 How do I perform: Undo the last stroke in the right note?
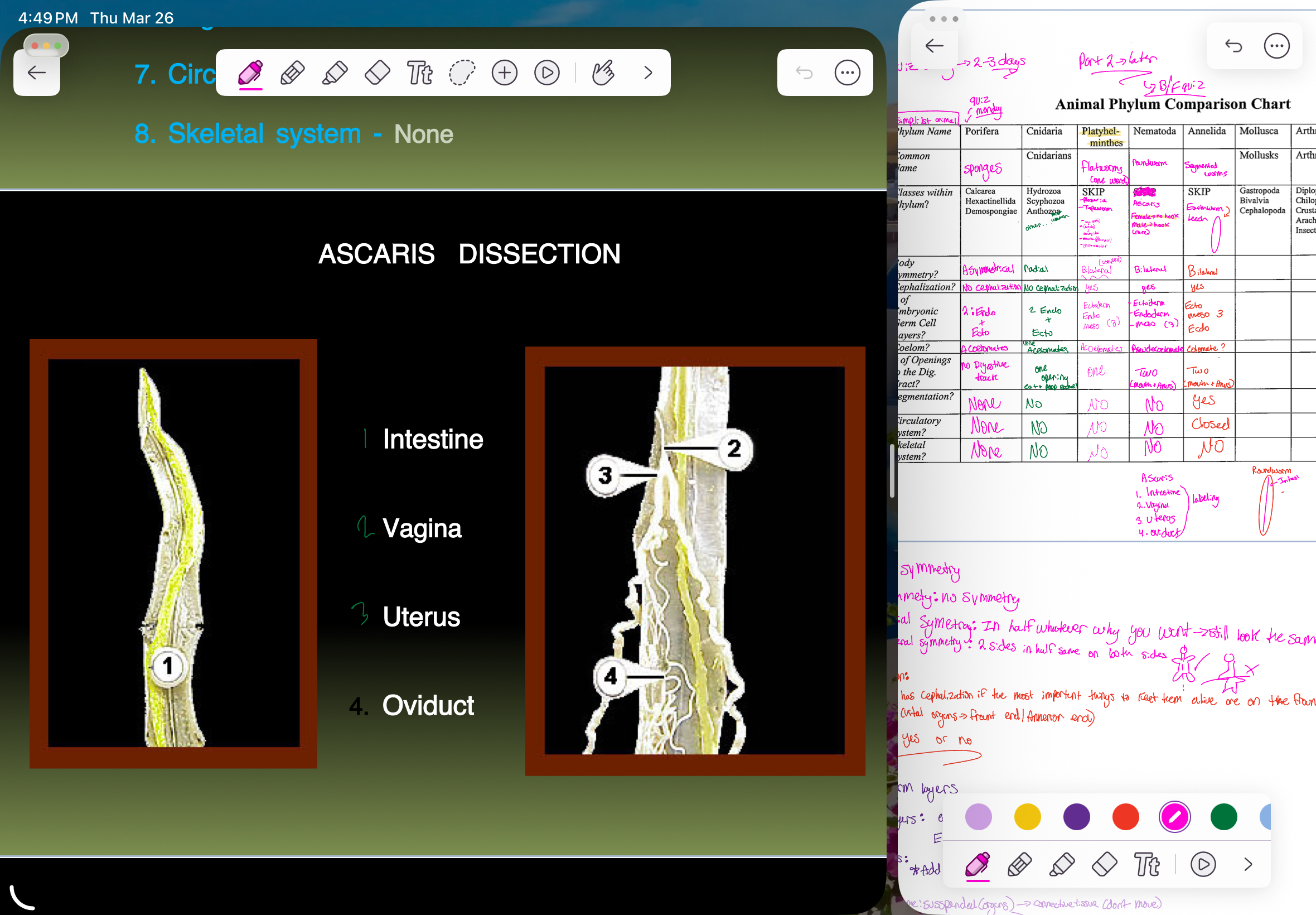[1232, 46]
